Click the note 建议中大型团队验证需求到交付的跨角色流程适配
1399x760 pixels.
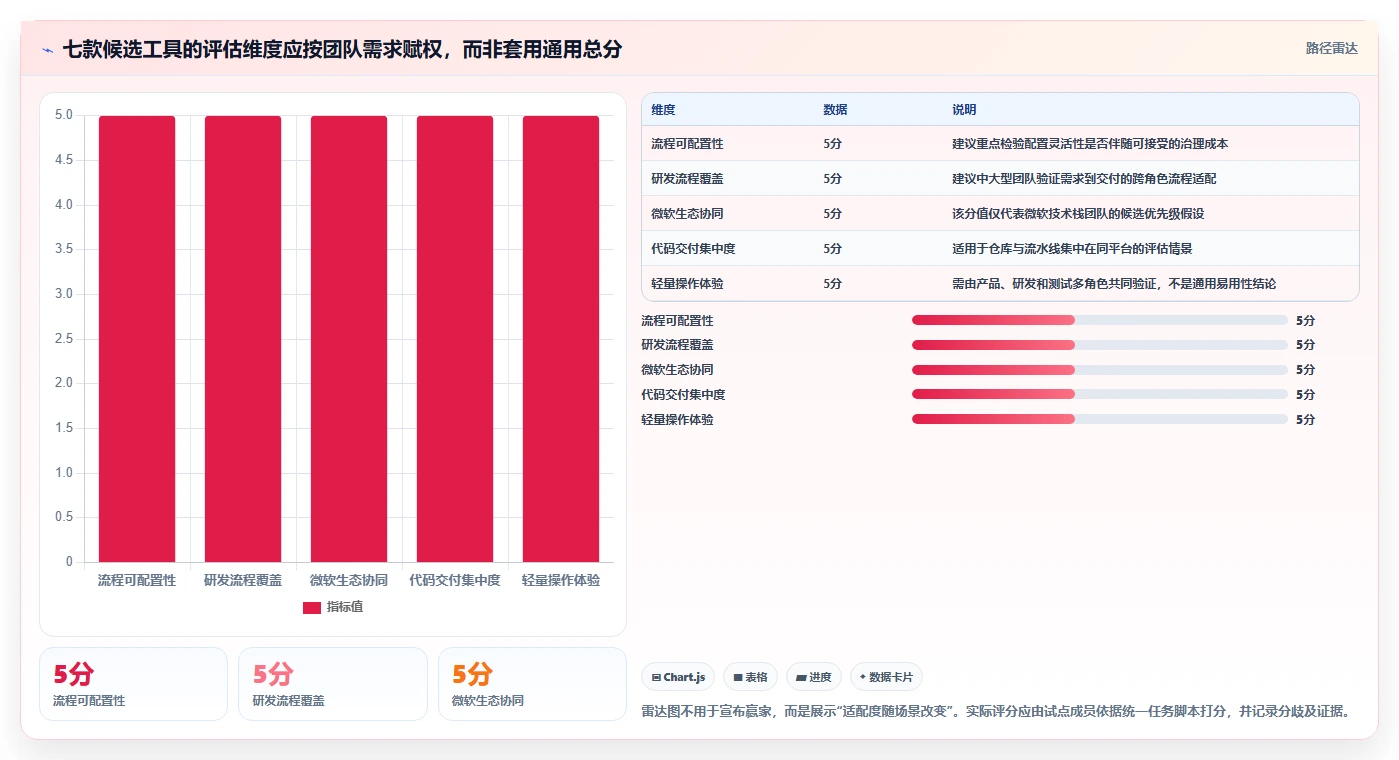point(1084,179)
